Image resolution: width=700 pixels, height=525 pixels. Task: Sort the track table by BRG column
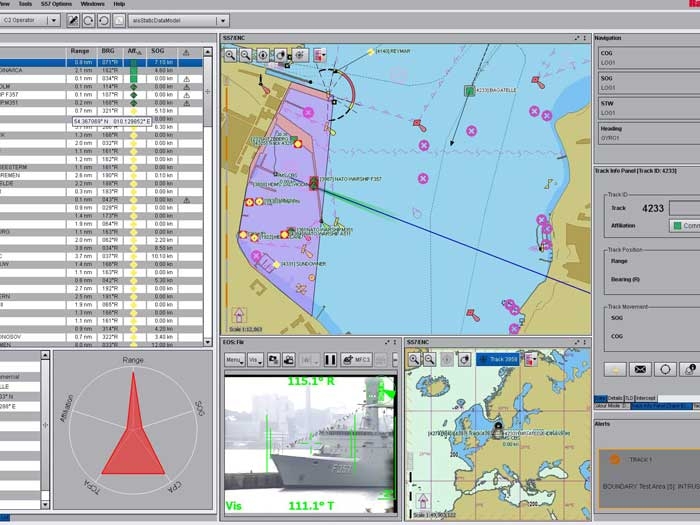108,51
